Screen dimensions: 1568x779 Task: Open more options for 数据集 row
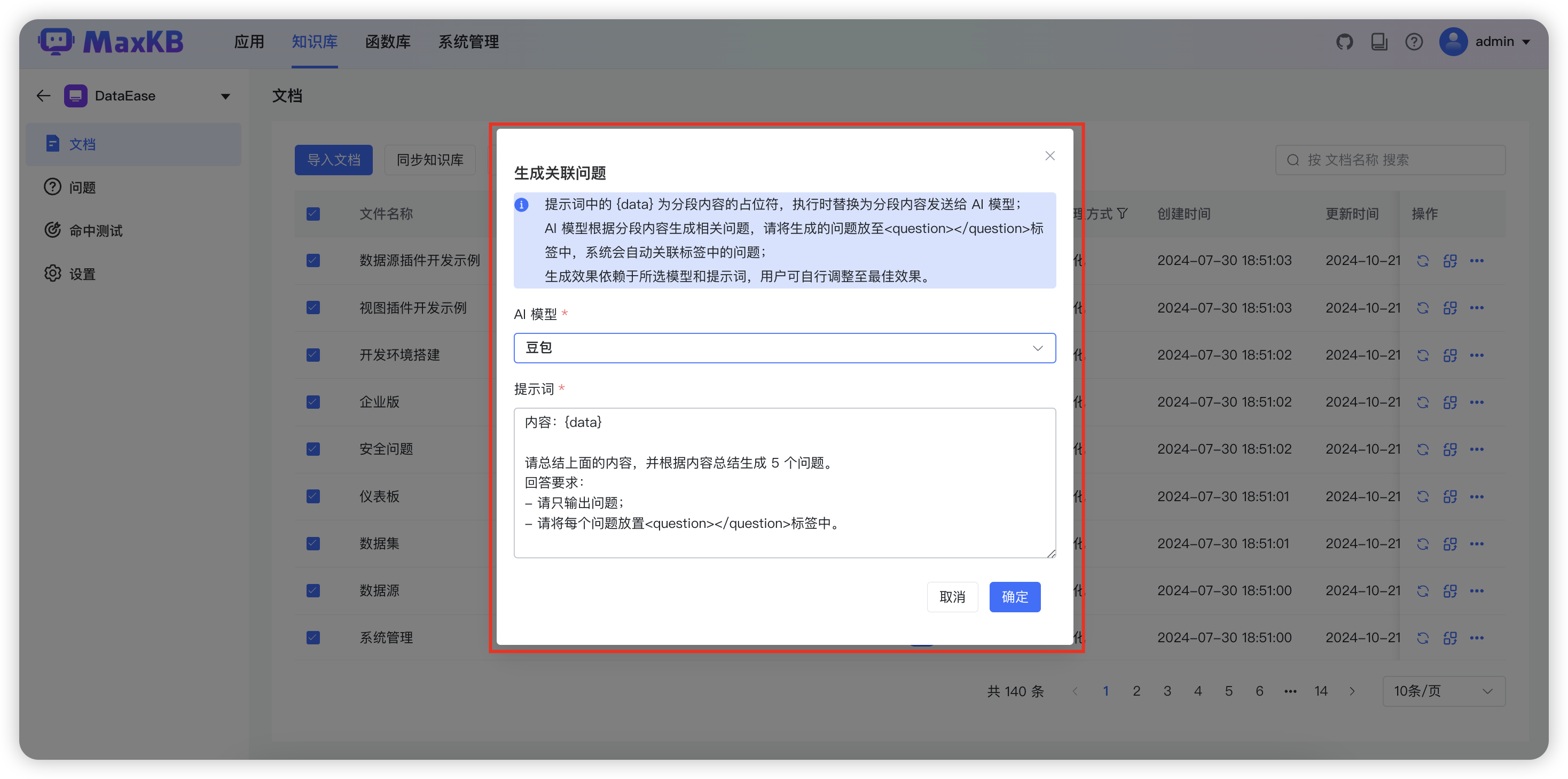(x=1477, y=544)
